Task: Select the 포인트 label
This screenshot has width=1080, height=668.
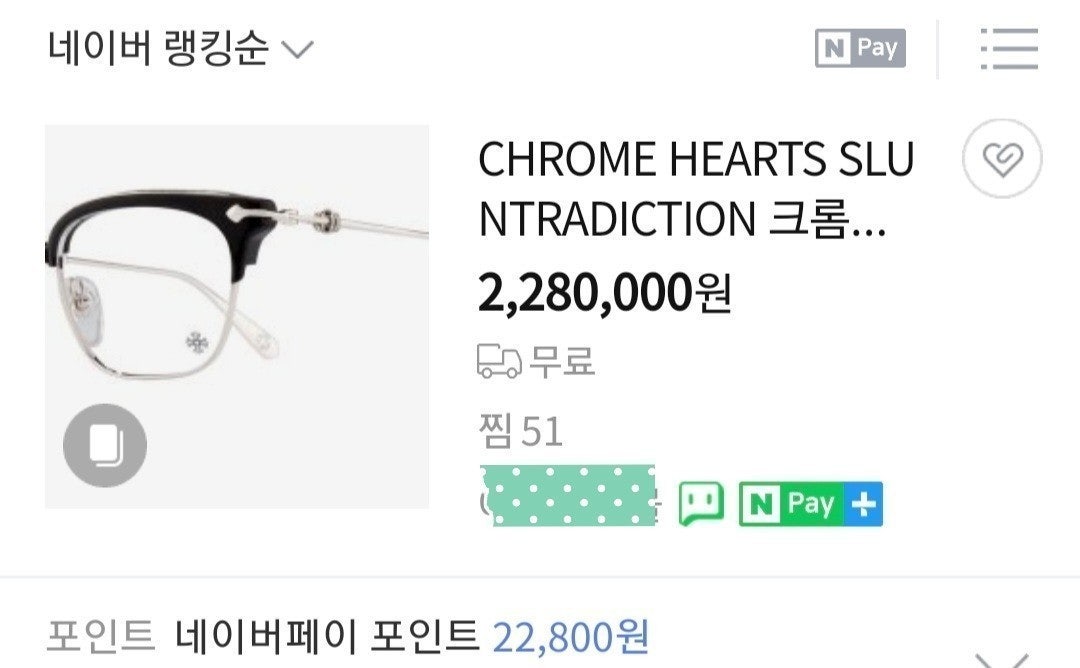Action: [100, 635]
